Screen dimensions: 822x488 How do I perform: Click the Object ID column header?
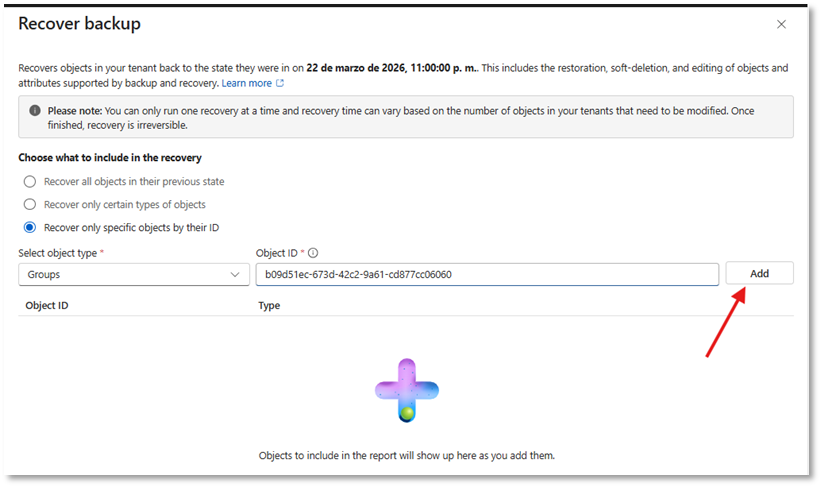pyautogui.click(x=47, y=305)
